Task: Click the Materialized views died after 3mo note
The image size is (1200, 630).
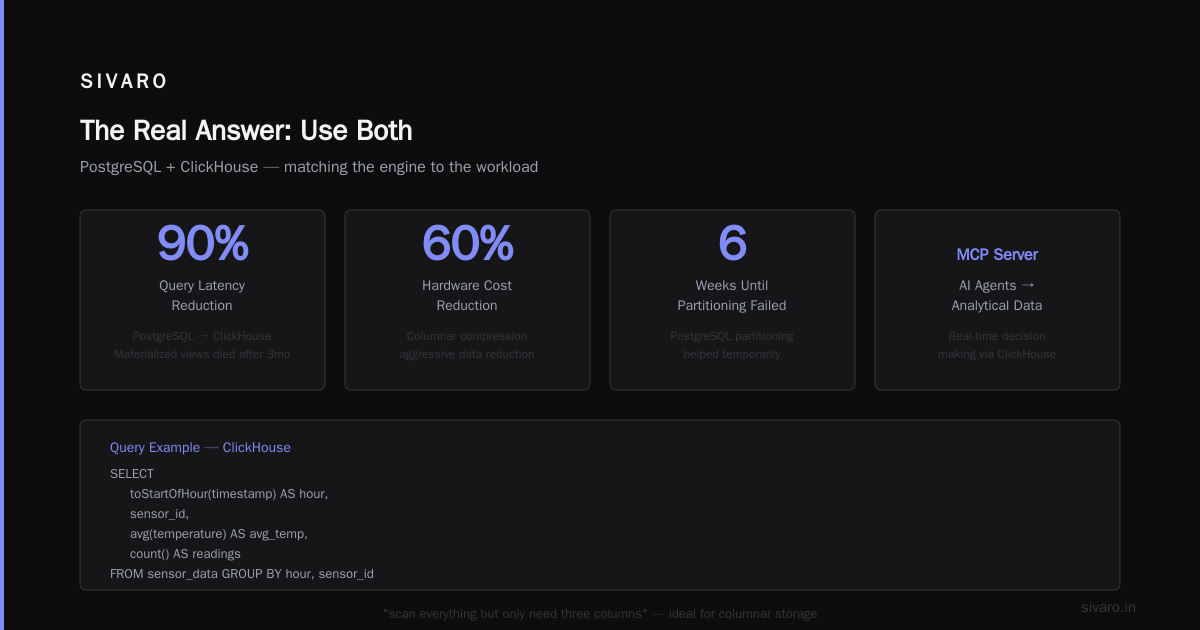Action: point(202,354)
